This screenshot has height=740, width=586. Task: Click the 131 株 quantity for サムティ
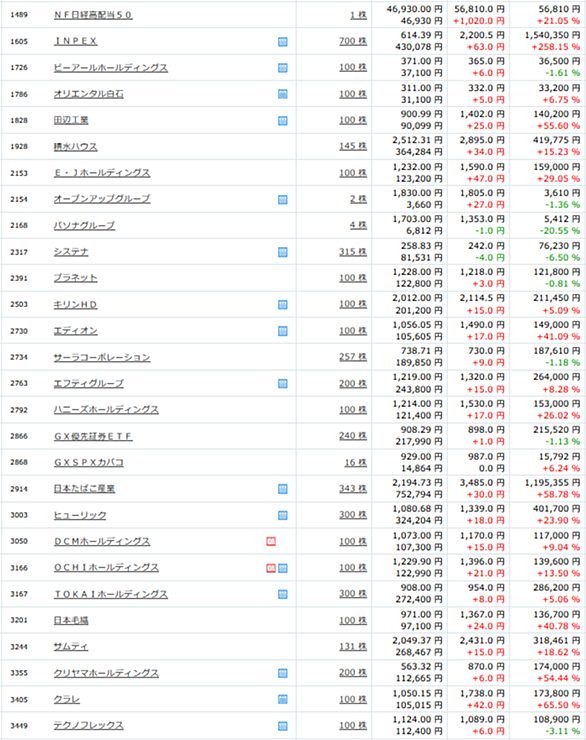tap(353, 647)
